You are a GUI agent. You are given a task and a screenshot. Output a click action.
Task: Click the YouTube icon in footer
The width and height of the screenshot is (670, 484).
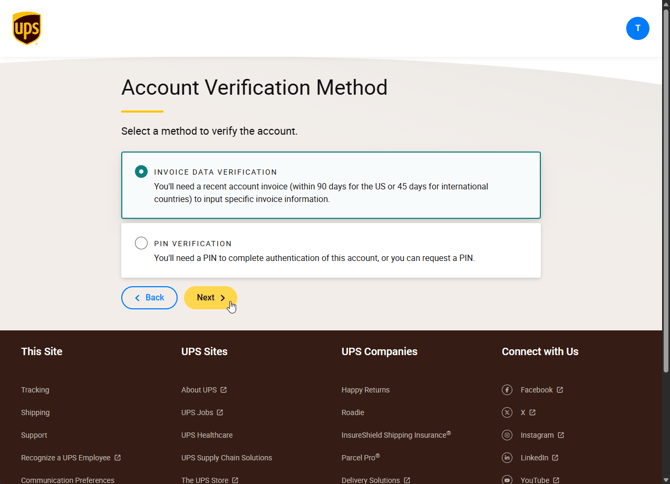pos(507,480)
